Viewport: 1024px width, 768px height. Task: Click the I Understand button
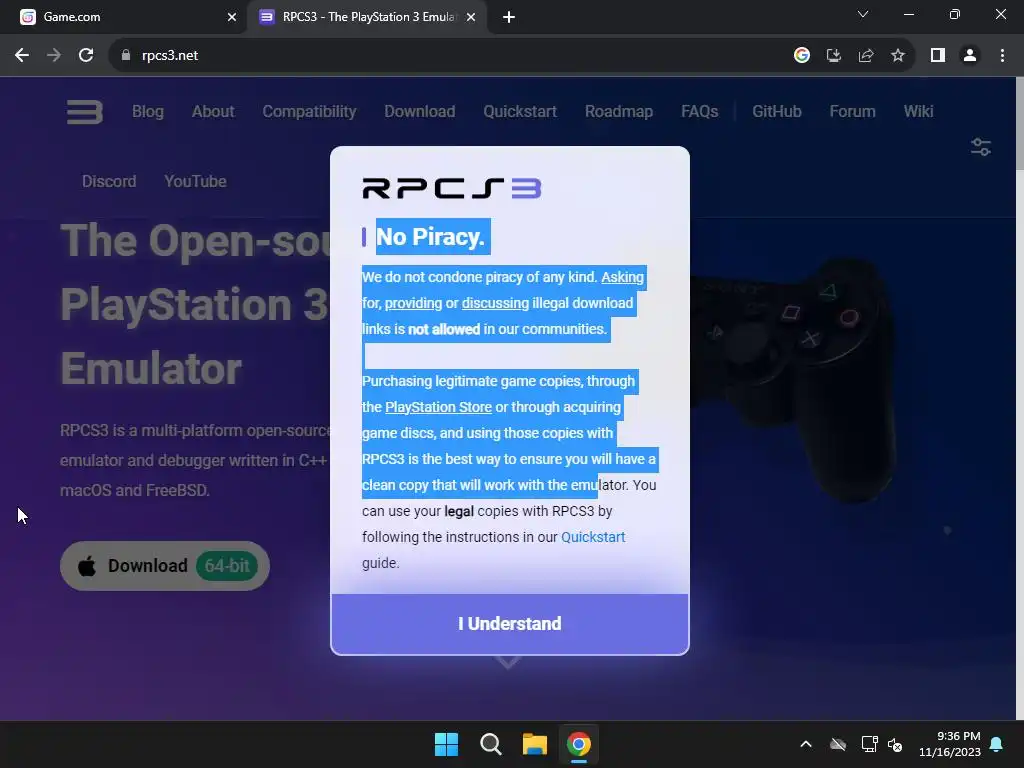509,624
